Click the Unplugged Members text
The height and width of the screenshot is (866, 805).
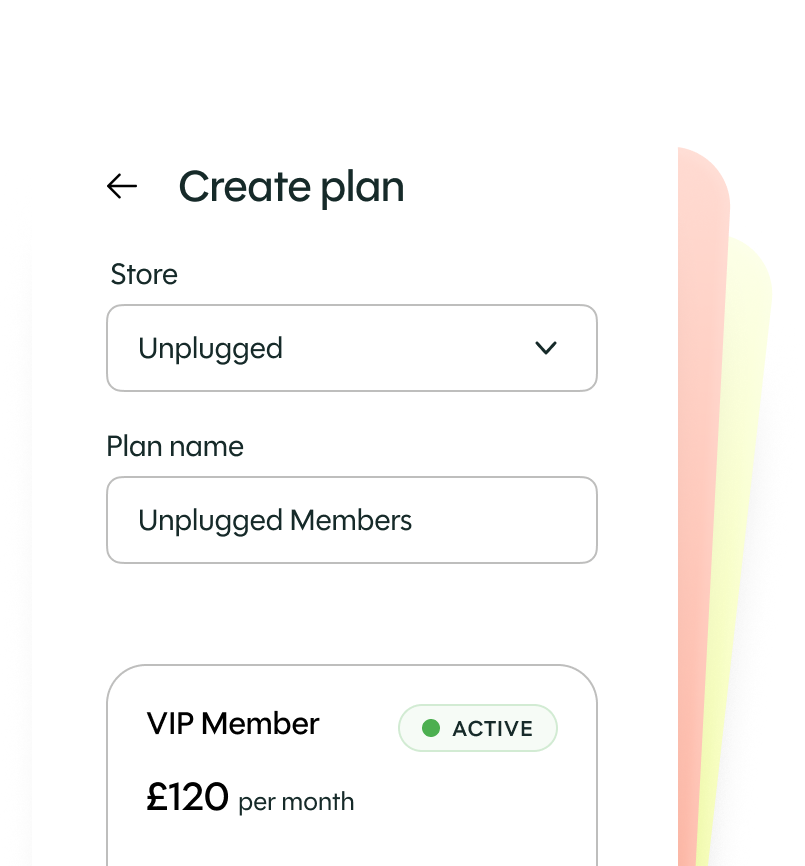275,520
